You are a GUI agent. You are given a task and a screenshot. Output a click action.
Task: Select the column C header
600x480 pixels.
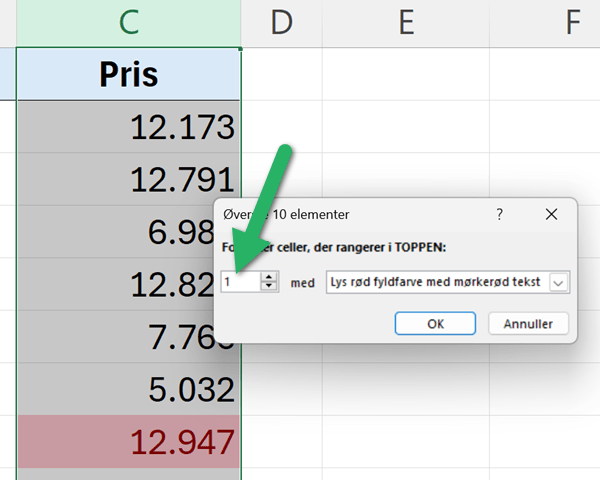tap(129, 22)
